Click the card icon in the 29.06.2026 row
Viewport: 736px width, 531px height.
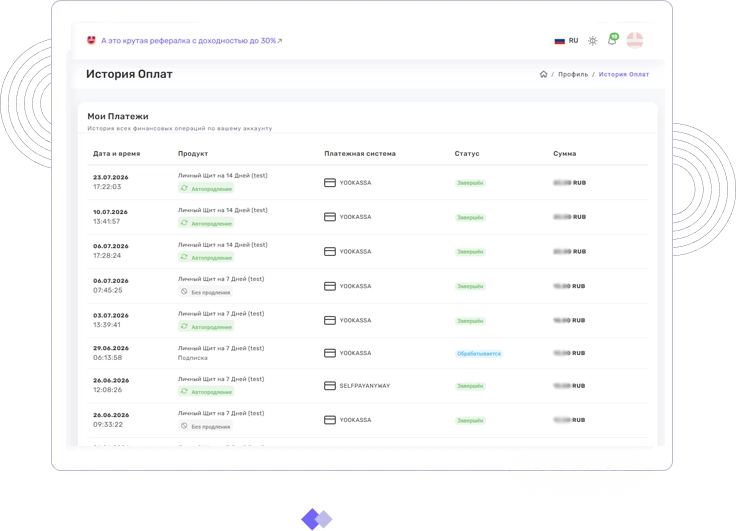pyautogui.click(x=330, y=353)
